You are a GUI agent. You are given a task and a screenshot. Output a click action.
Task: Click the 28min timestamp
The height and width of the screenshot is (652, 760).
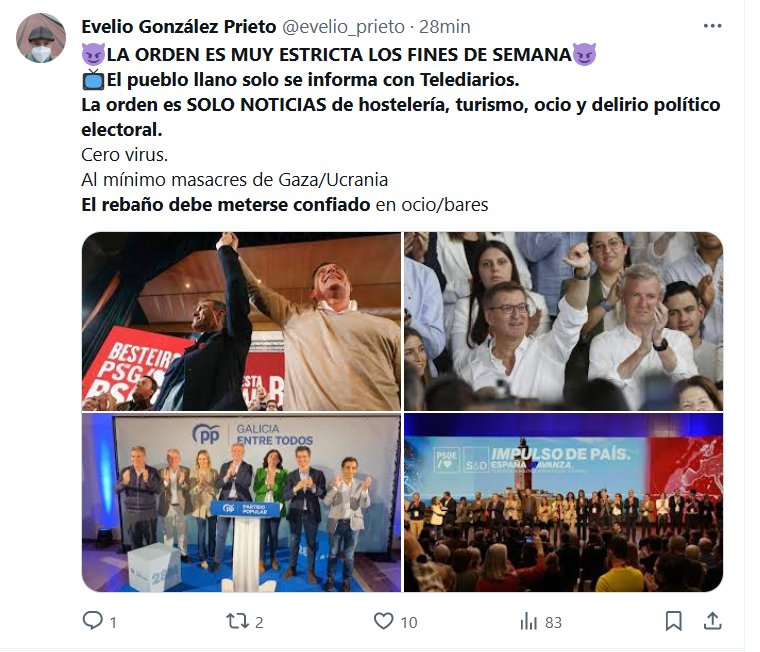click(x=444, y=27)
